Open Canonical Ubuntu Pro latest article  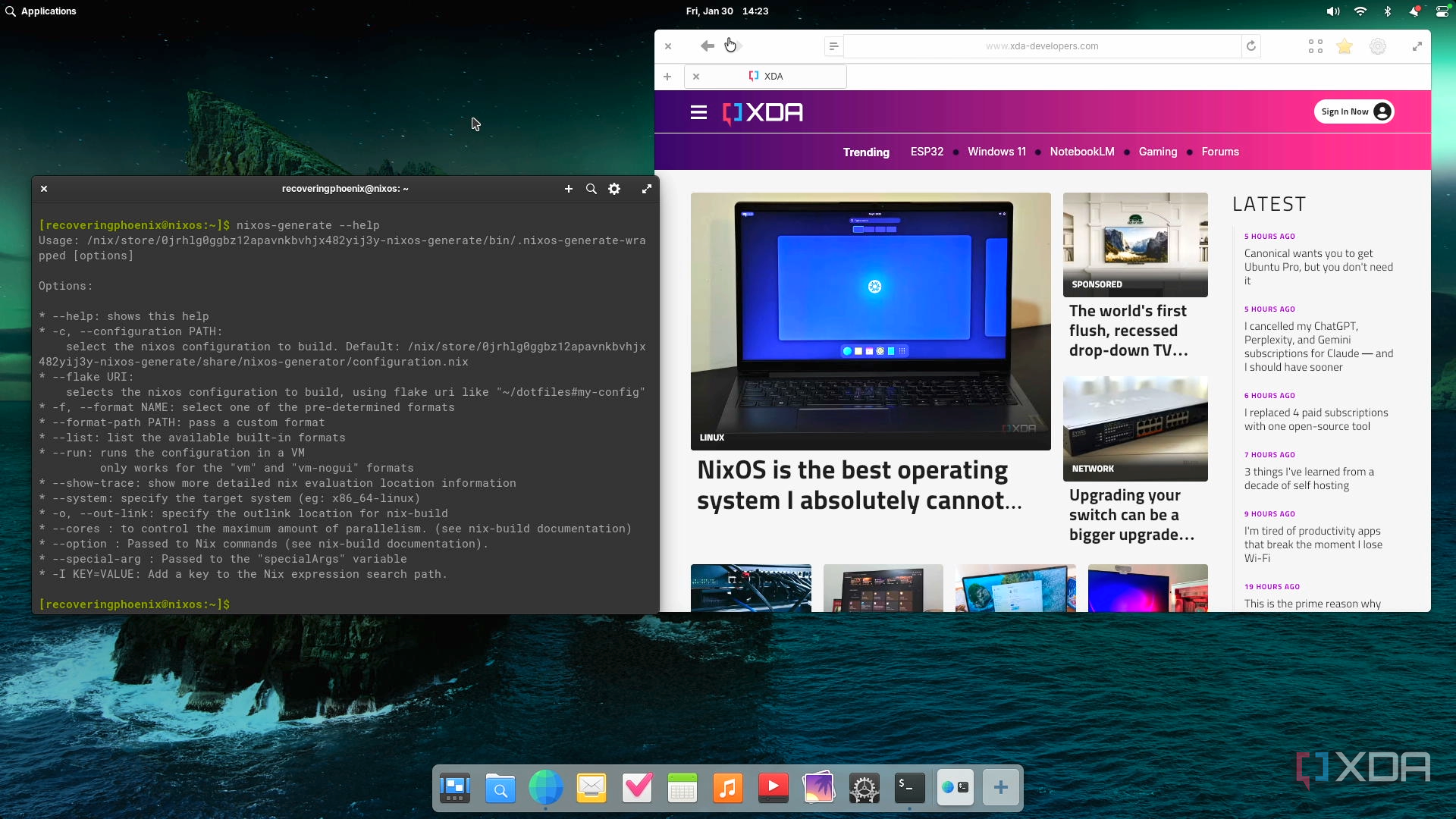coord(1318,267)
